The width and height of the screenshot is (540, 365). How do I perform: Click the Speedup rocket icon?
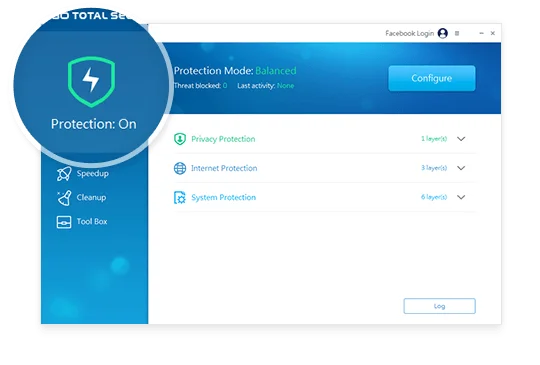pos(64,174)
